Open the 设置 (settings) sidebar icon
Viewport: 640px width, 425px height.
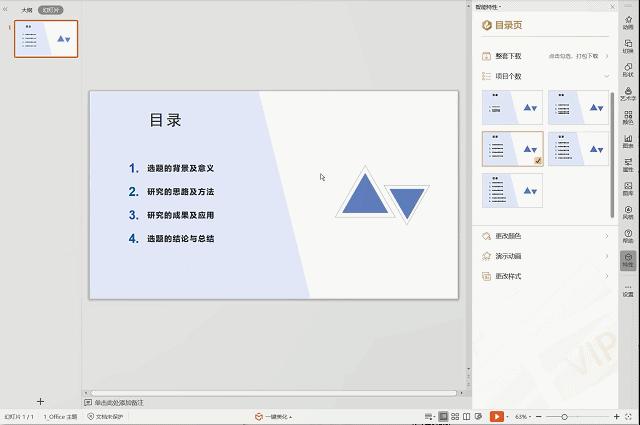[x=628, y=290]
